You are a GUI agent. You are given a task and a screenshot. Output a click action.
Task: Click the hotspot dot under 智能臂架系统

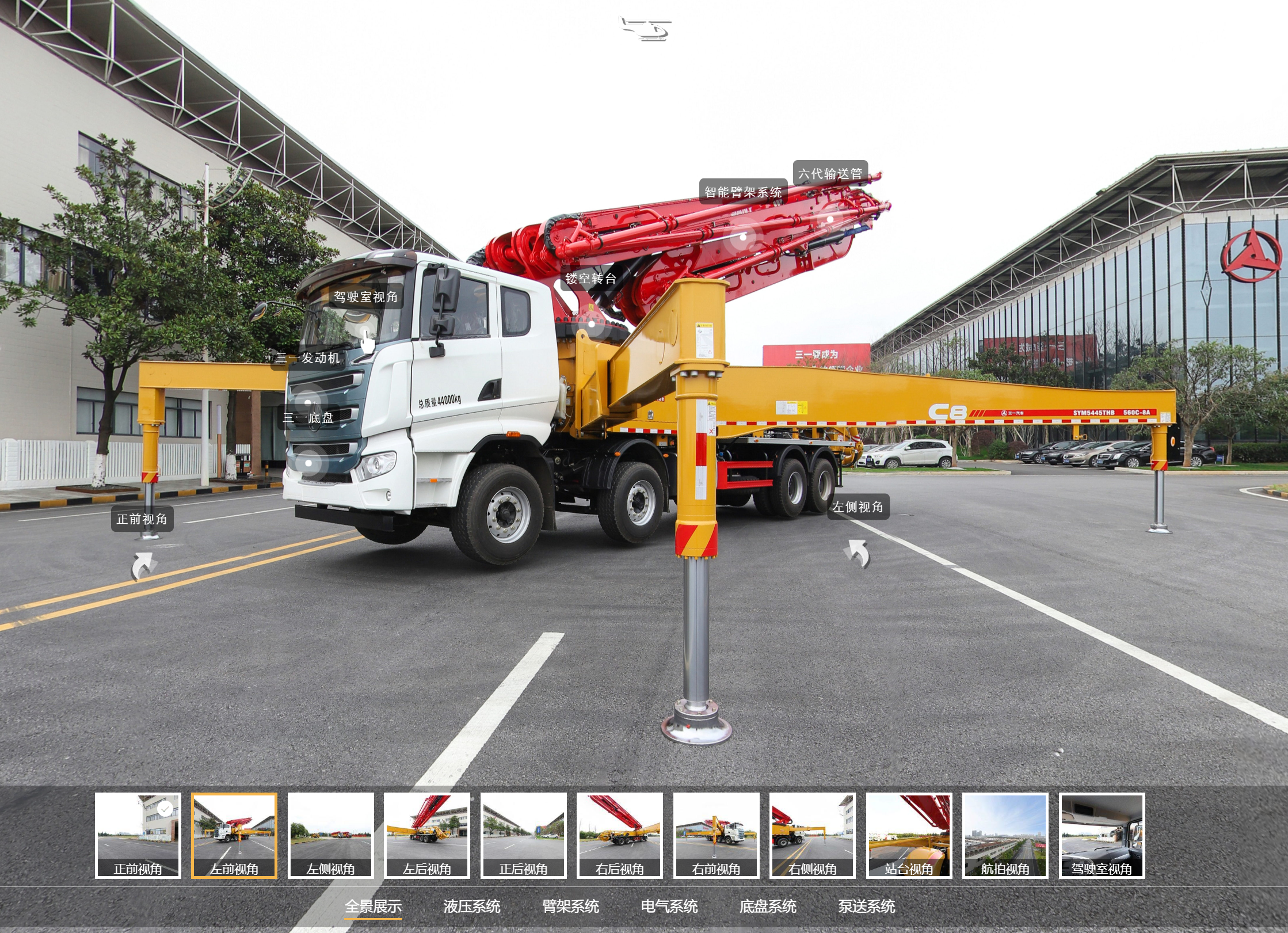[743, 237]
